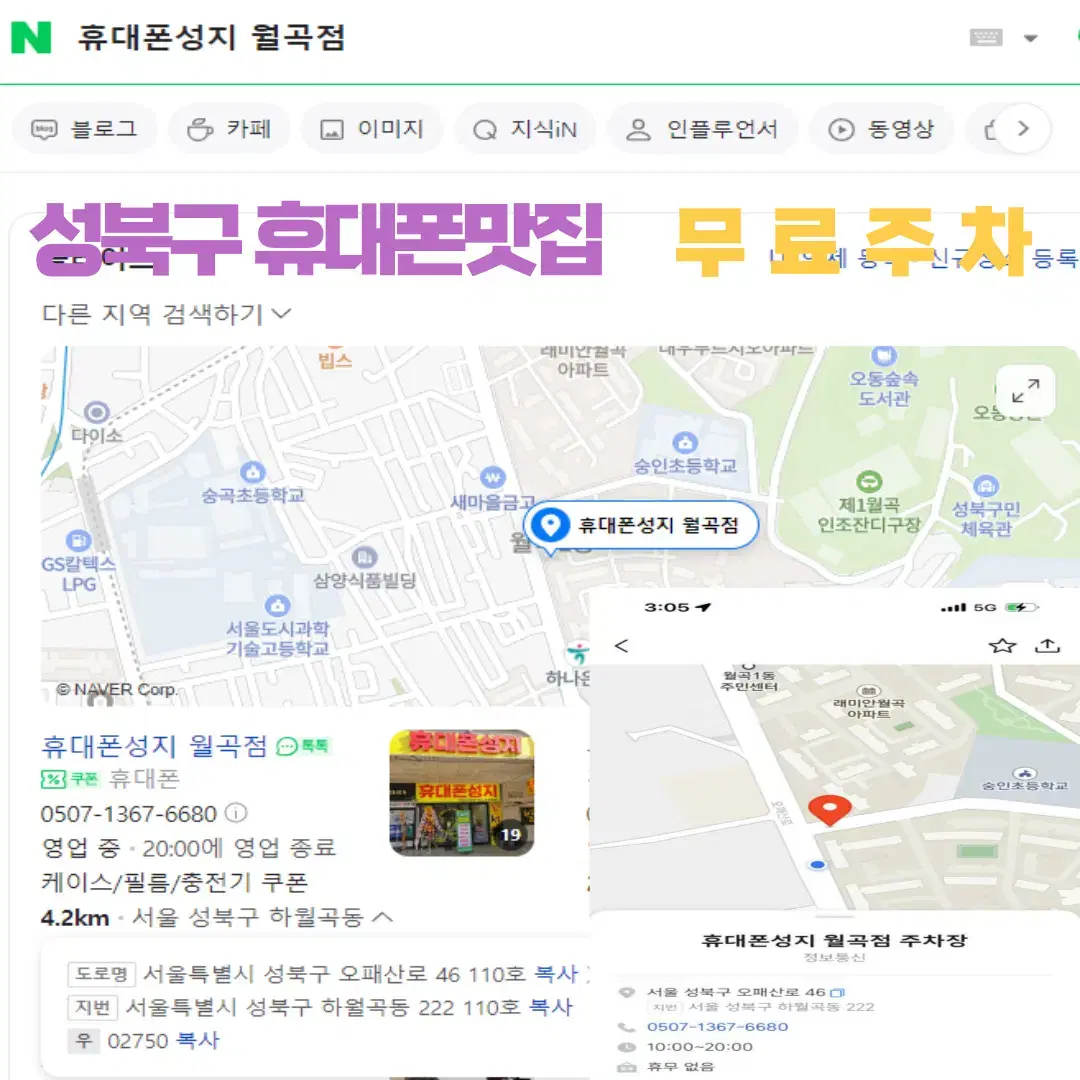
Task: Copy address icon next to 오패산로 46
Action: tap(837, 993)
